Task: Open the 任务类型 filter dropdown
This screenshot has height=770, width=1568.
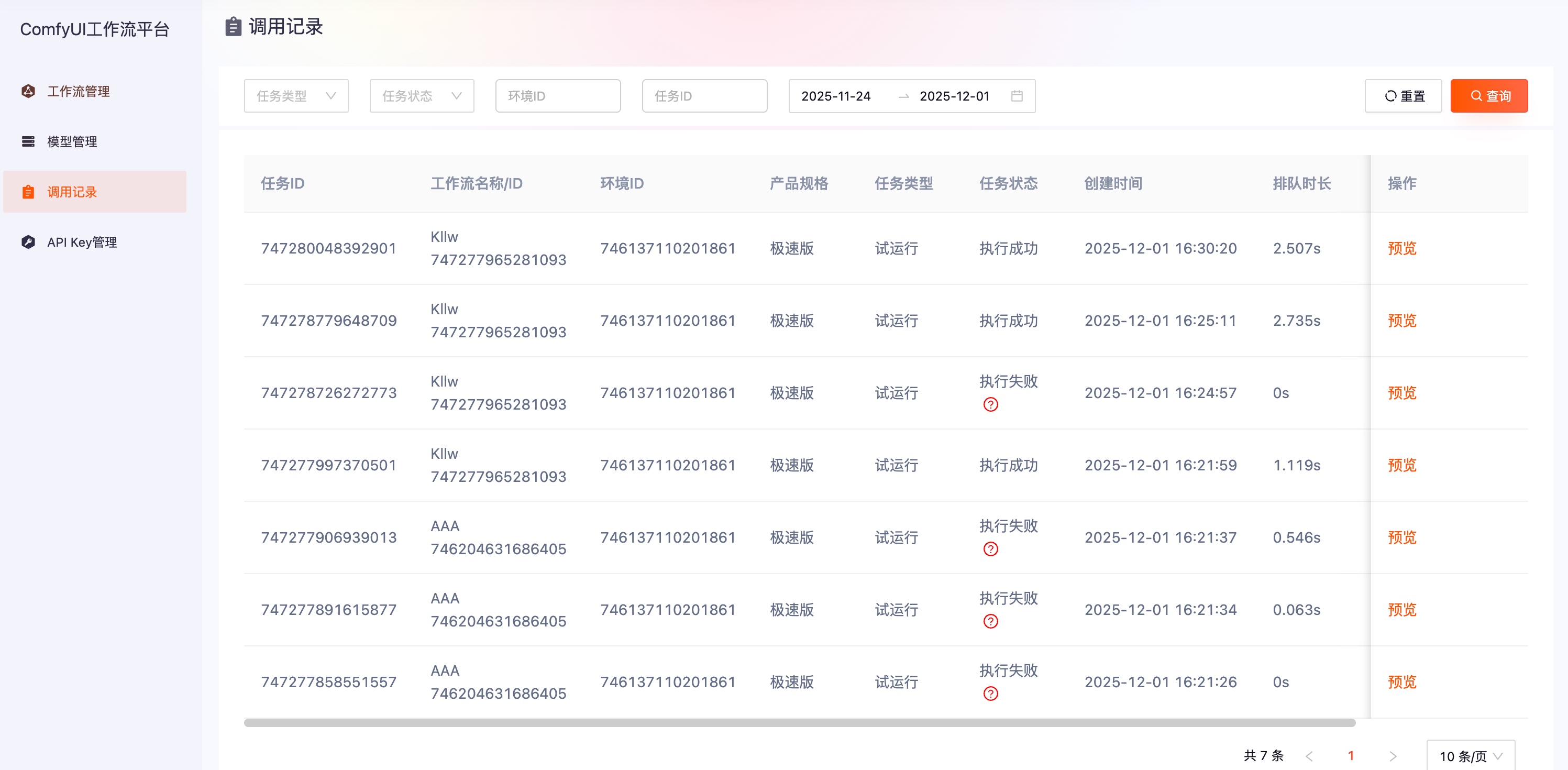Action: click(296, 96)
